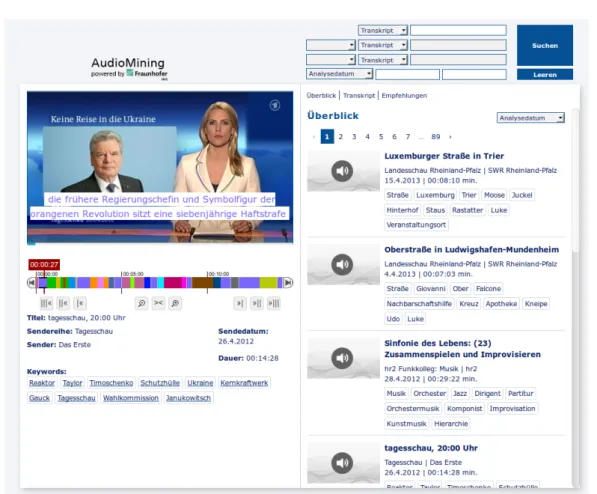Switch to the Transkript tab

[359, 96]
